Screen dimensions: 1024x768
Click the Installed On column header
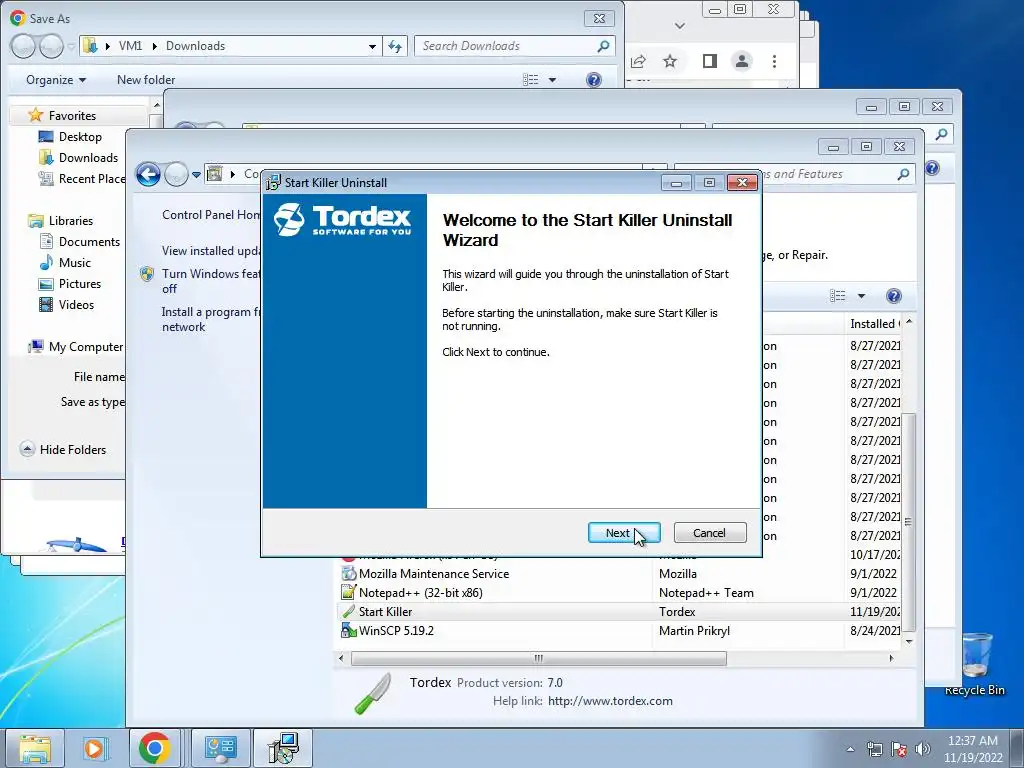(x=874, y=324)
